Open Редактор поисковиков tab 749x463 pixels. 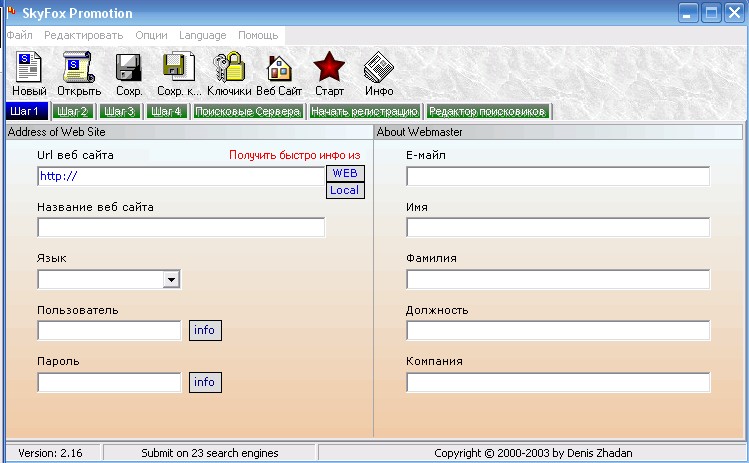tap(487, 112)
